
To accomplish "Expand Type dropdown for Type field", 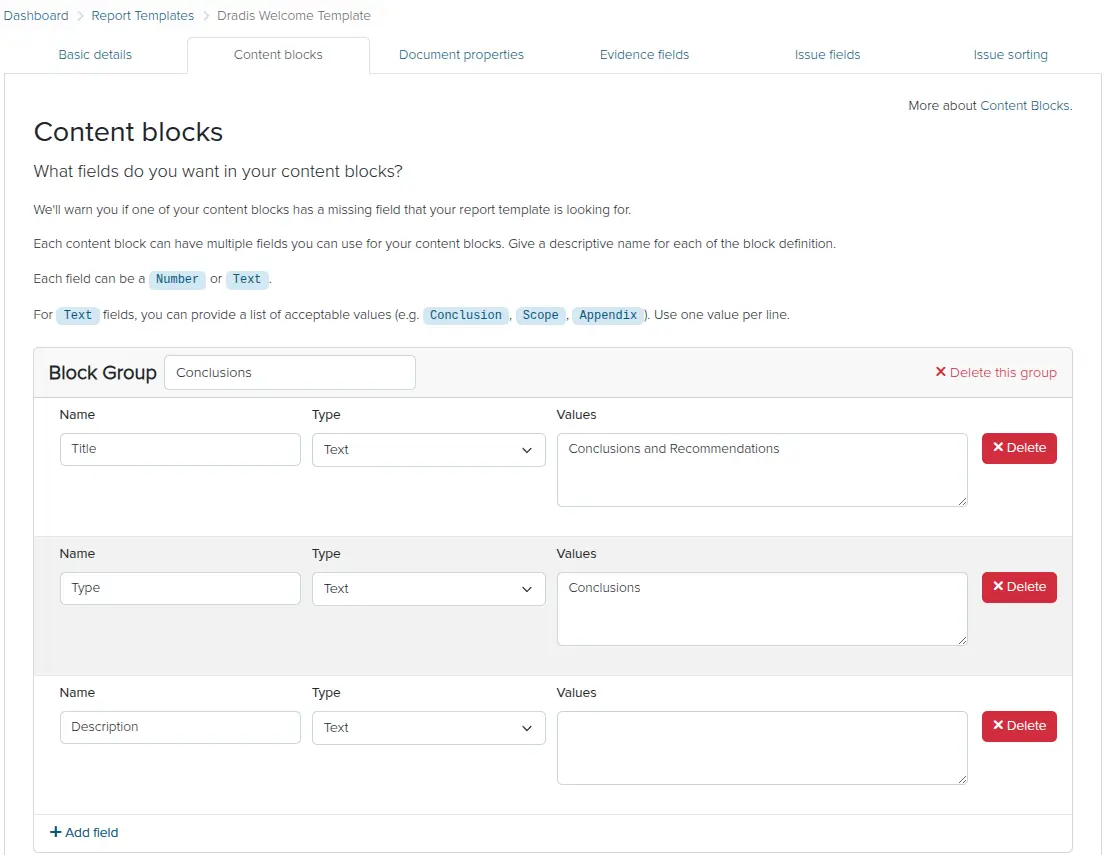I will point(429,589).
